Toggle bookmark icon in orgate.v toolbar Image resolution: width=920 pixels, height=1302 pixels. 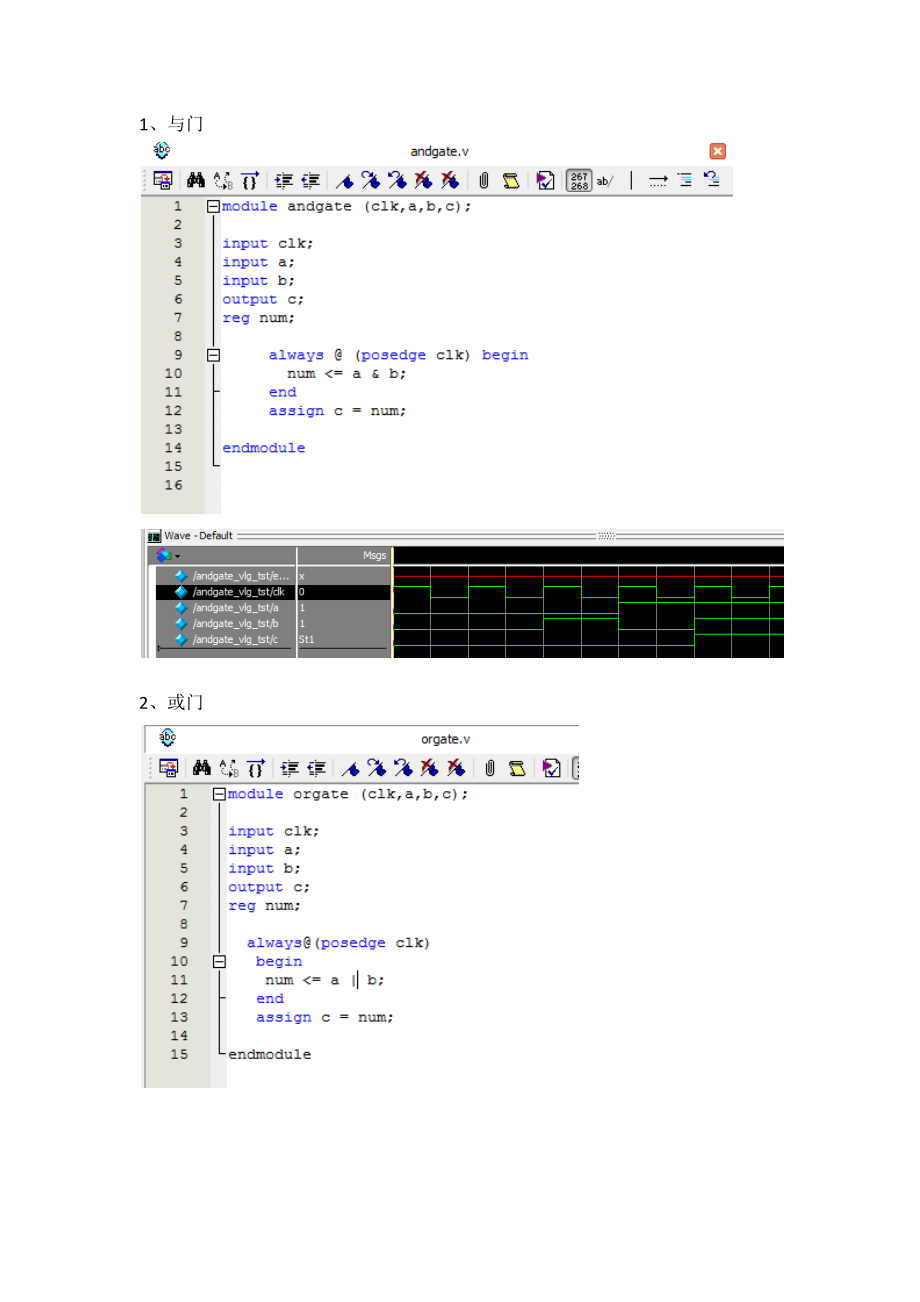point(349,768)
